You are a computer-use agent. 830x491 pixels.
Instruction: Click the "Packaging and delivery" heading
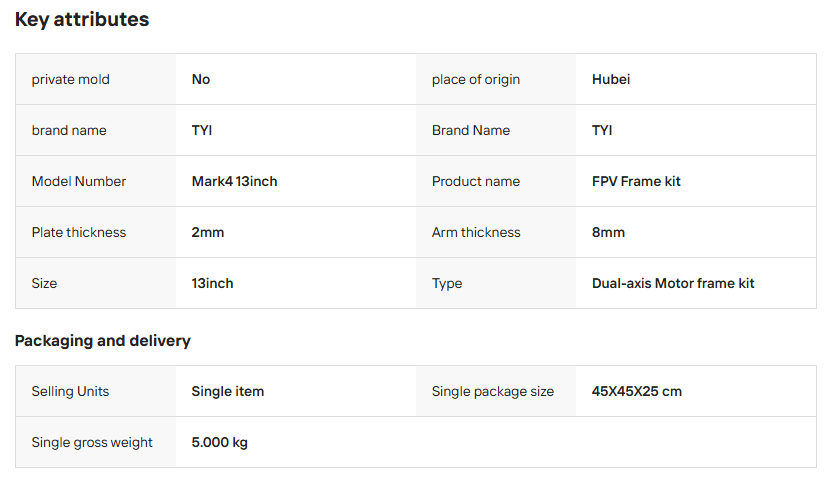102,341
